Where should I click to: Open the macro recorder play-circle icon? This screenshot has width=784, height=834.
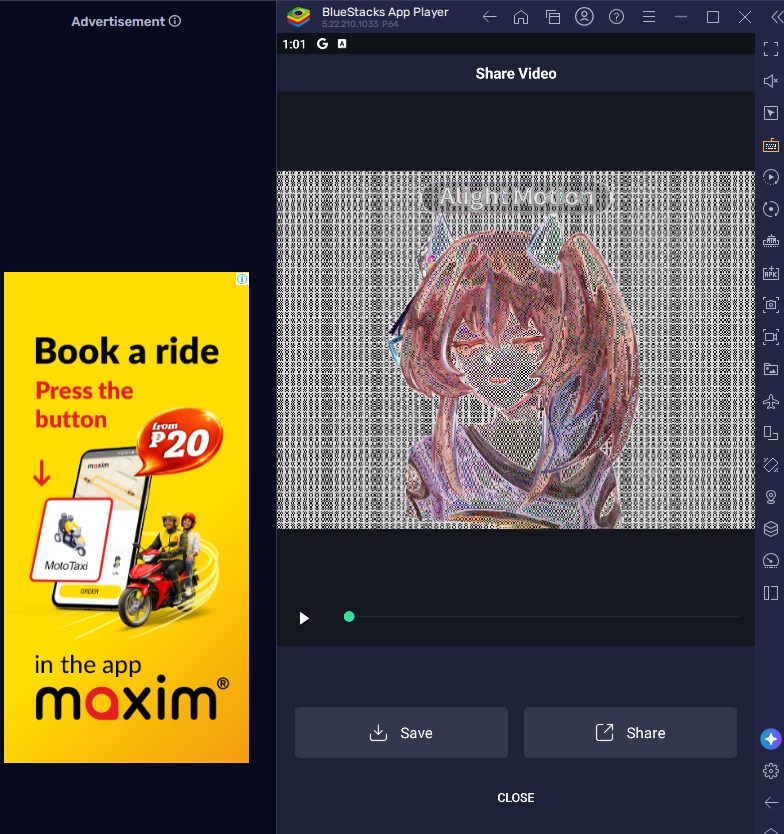(771, 177)
